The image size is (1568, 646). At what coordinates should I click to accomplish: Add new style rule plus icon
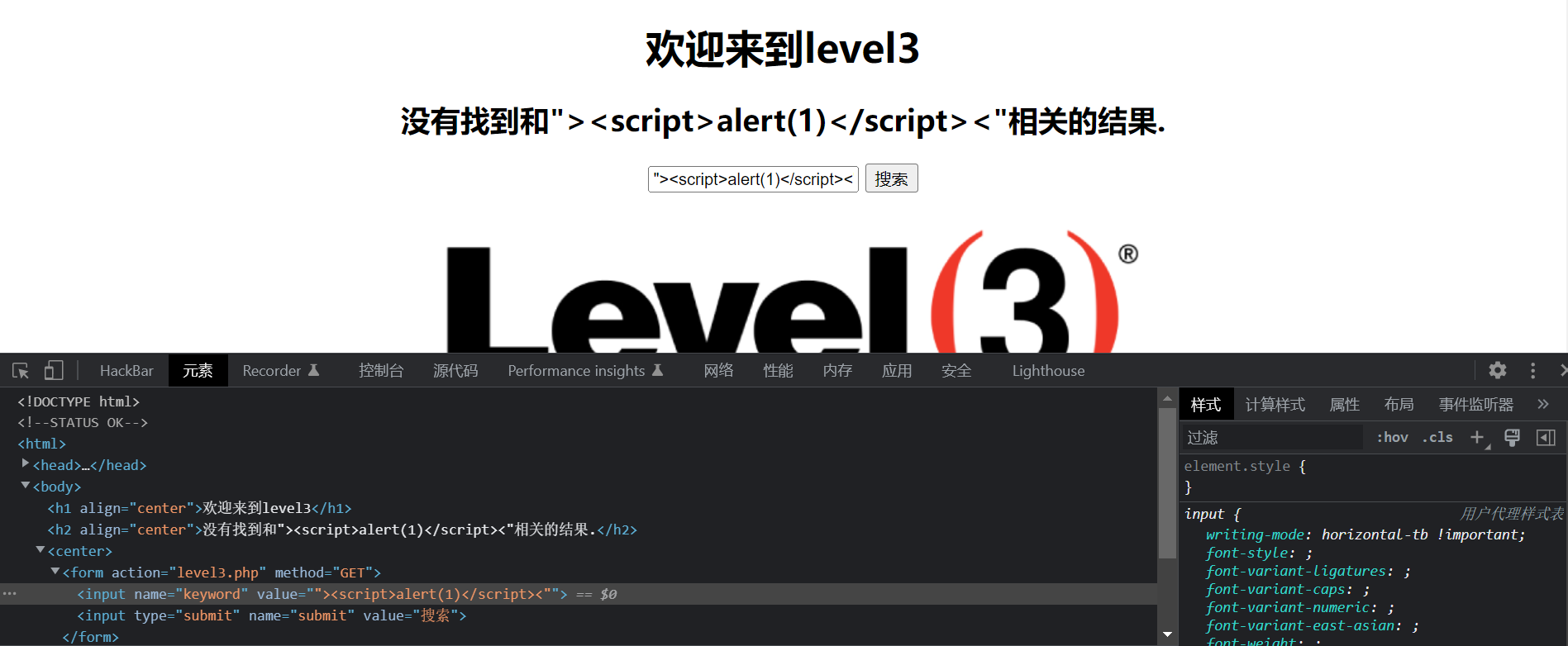pos(1478,438)
